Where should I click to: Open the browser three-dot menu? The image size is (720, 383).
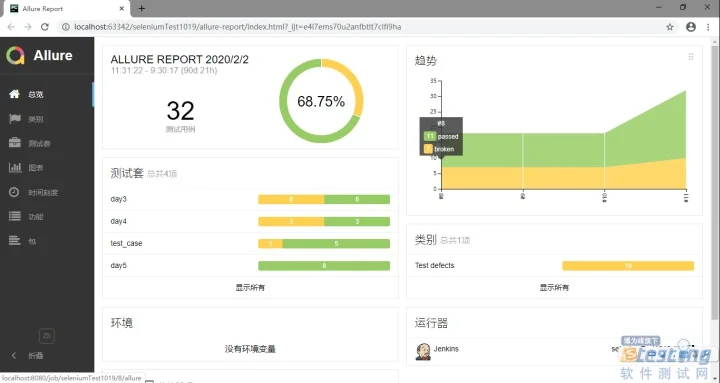(x=708, y=27)
